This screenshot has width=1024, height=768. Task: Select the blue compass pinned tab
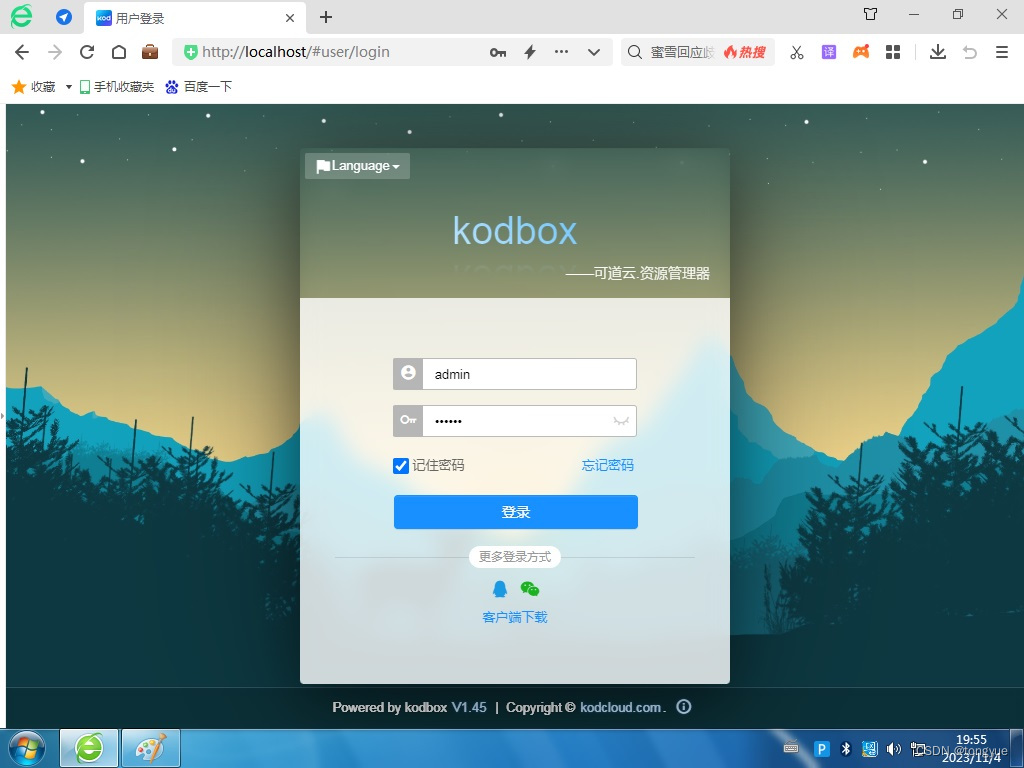(x=64, y=17)
